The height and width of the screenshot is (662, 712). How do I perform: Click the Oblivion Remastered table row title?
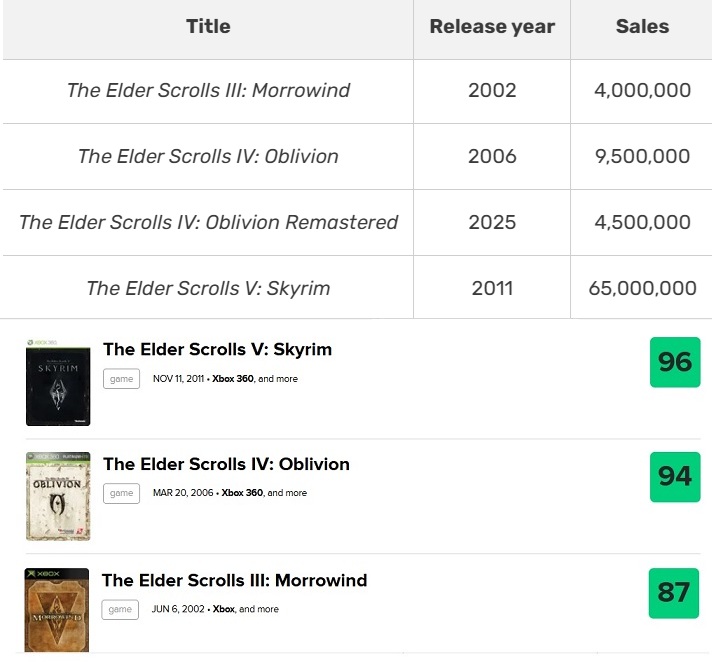click(208, 222)
